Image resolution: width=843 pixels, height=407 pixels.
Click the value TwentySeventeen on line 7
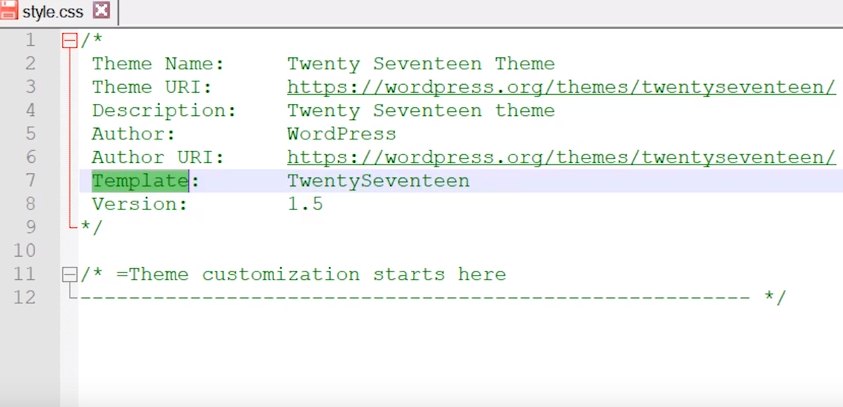tap(378, 181)
